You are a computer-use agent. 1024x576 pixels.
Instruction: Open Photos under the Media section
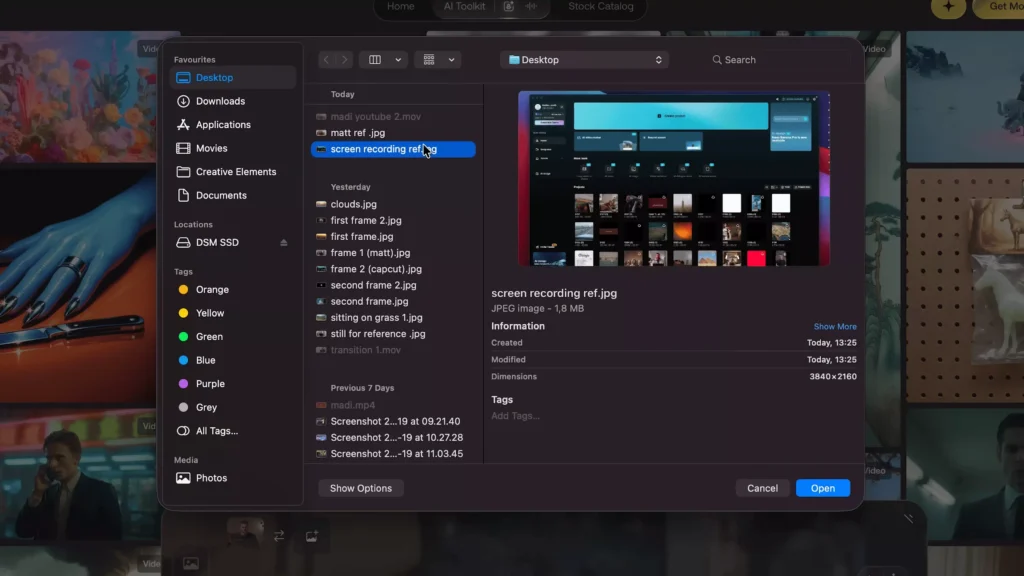pos(212,478)
